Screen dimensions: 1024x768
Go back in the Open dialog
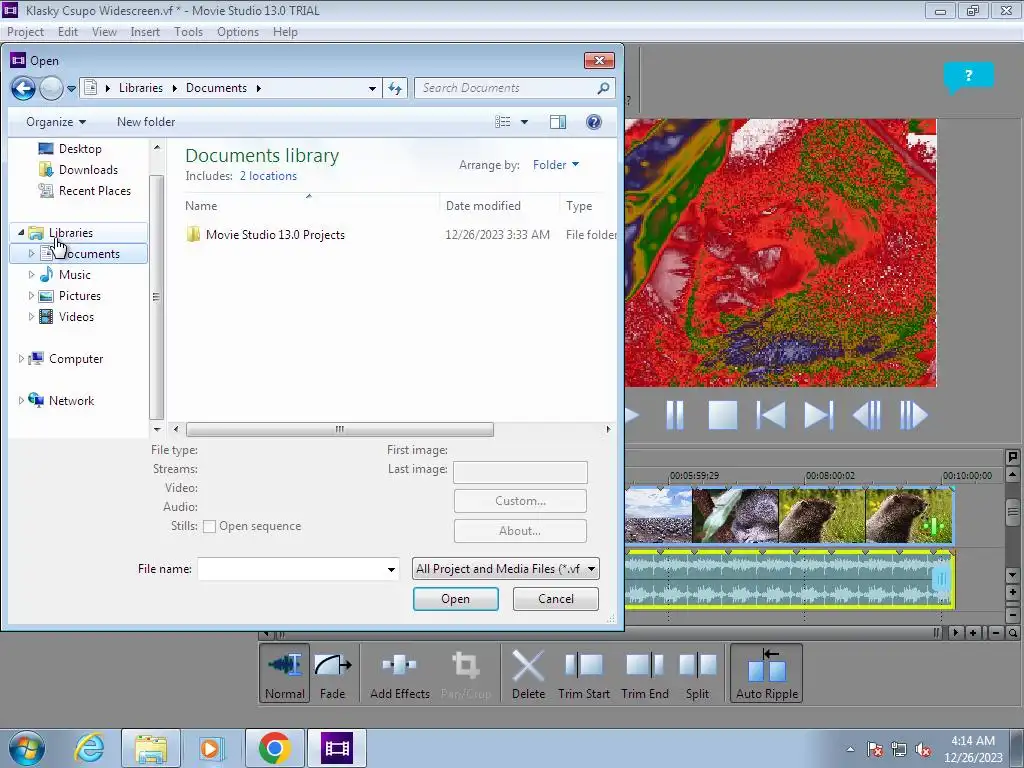[x=24, y=88]
